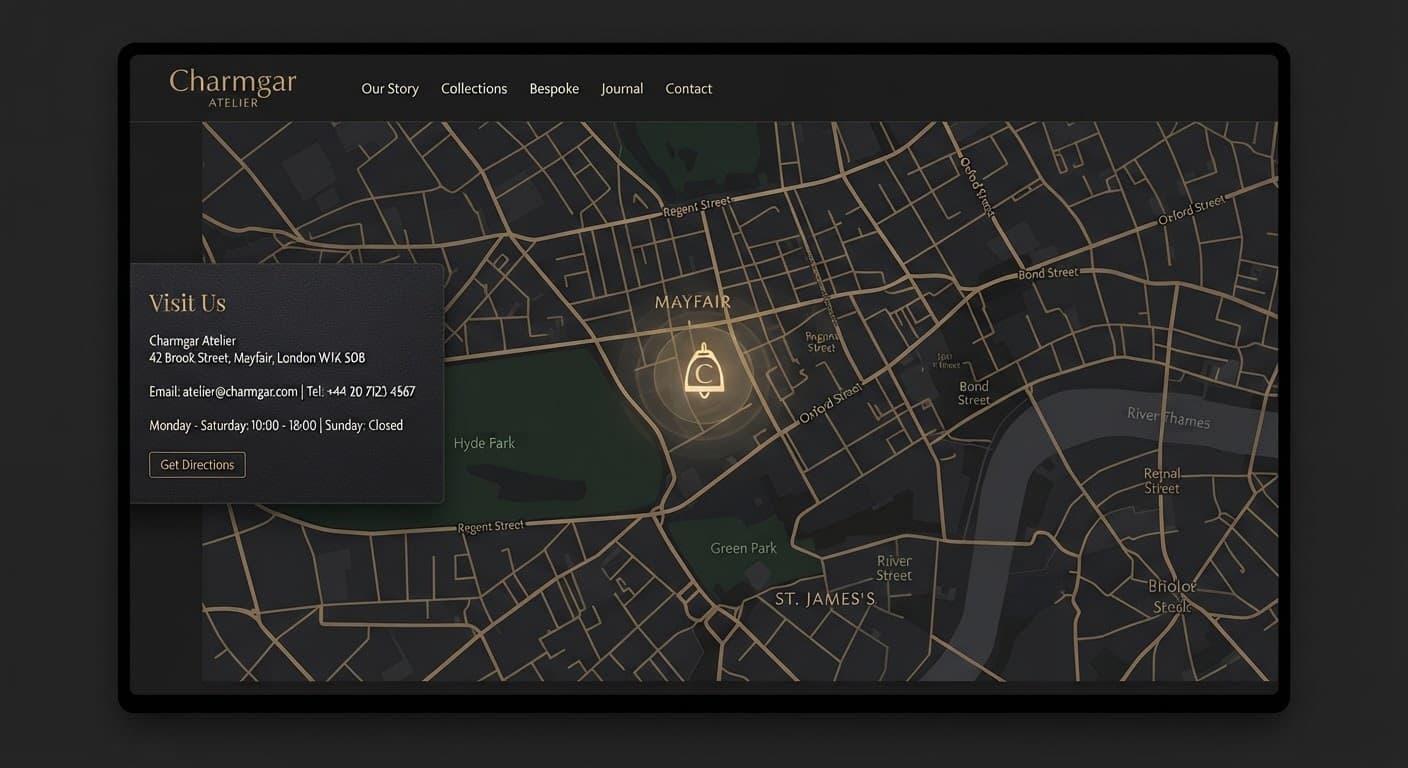Click the ST. JAMES'S district label
1408x768 pixels.
tap(825, 599)
